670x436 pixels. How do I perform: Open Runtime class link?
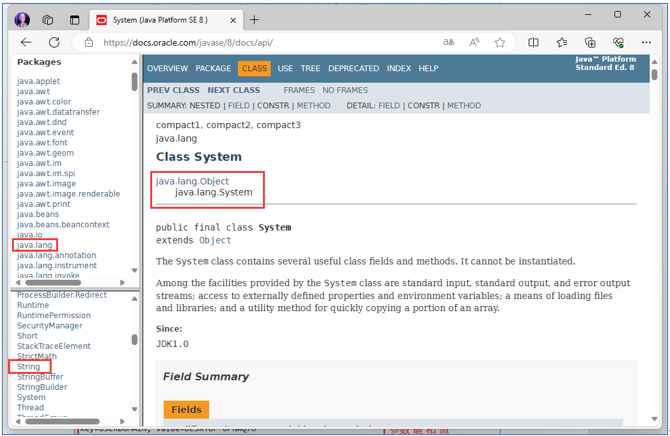[33, 305]
